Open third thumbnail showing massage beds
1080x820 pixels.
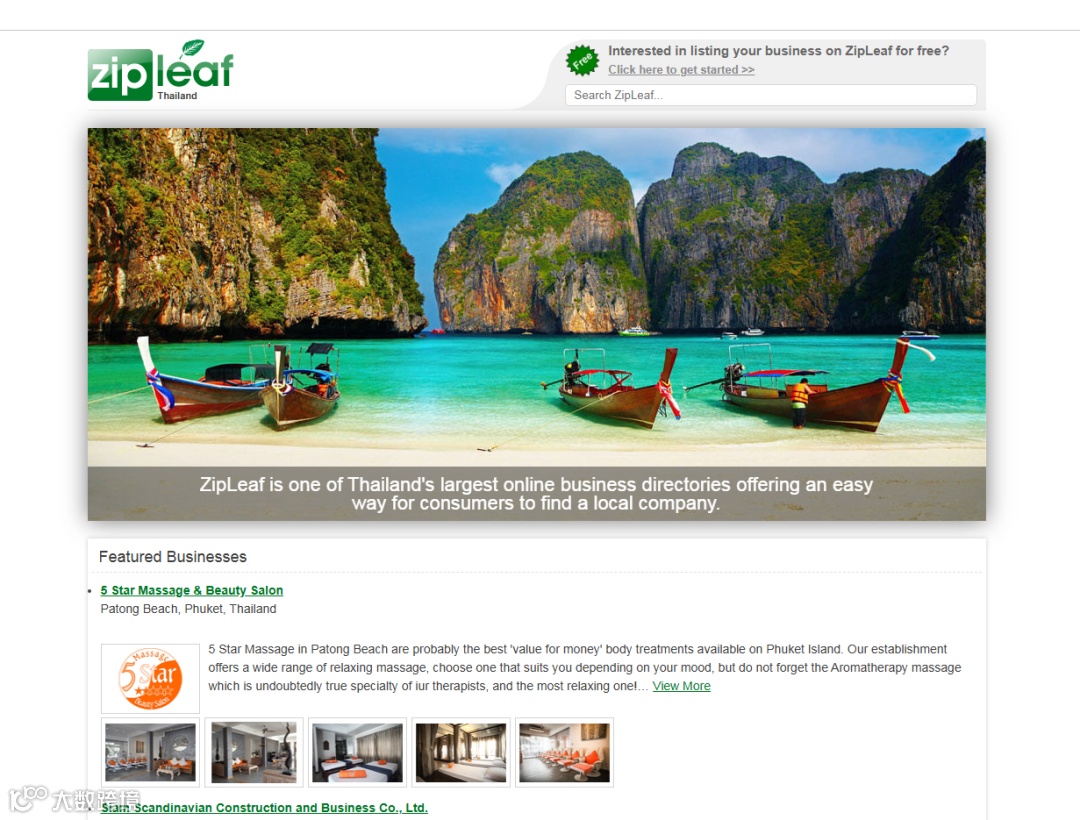(357, 752)
